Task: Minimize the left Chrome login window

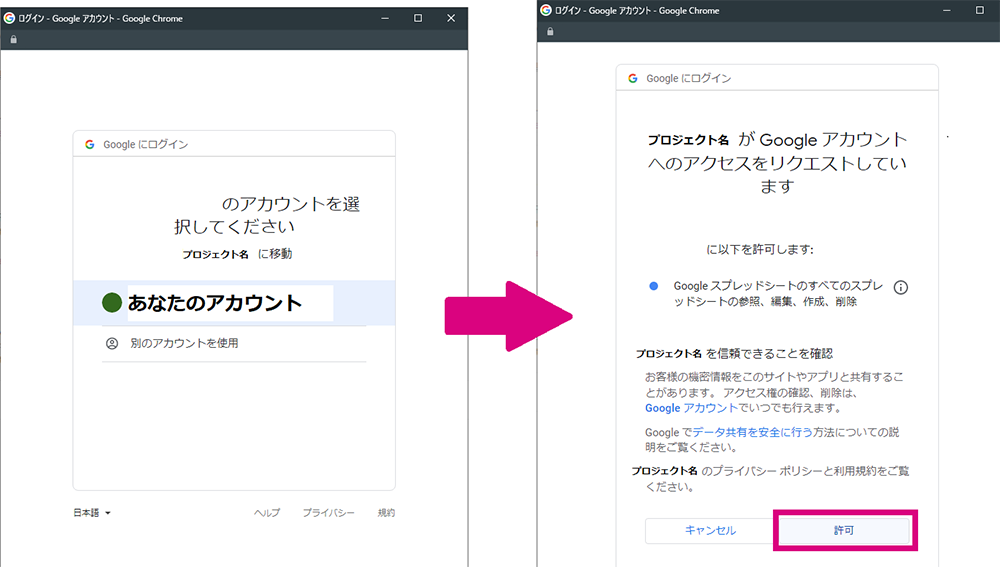Action: [385, 18]
